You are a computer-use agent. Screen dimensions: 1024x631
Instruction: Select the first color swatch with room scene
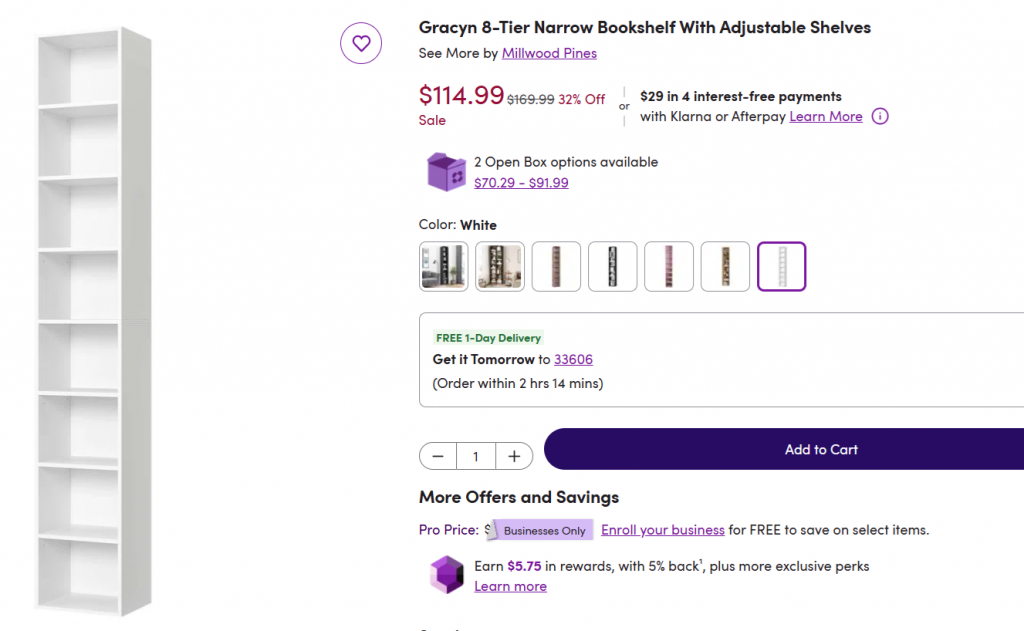pos(443,267)
